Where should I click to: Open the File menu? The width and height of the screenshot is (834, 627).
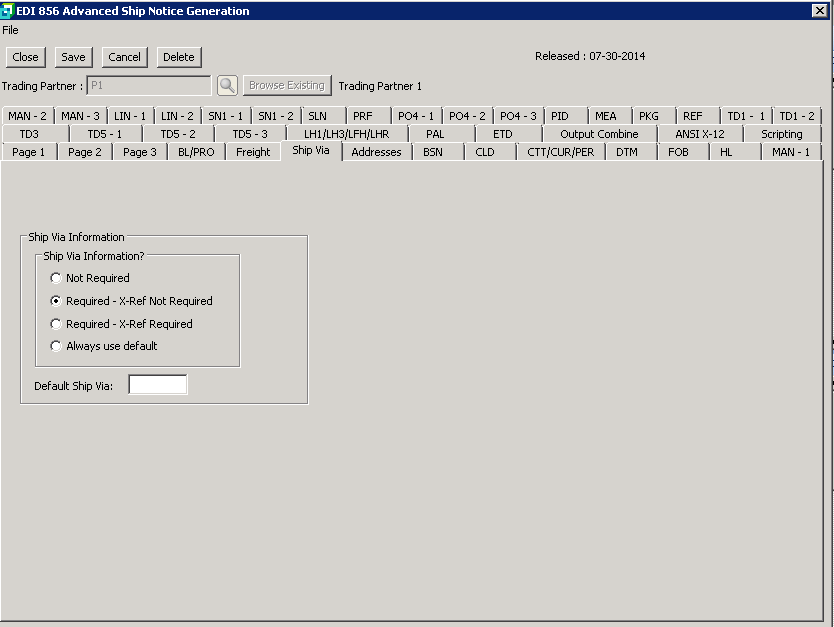[x=10, y=30]
